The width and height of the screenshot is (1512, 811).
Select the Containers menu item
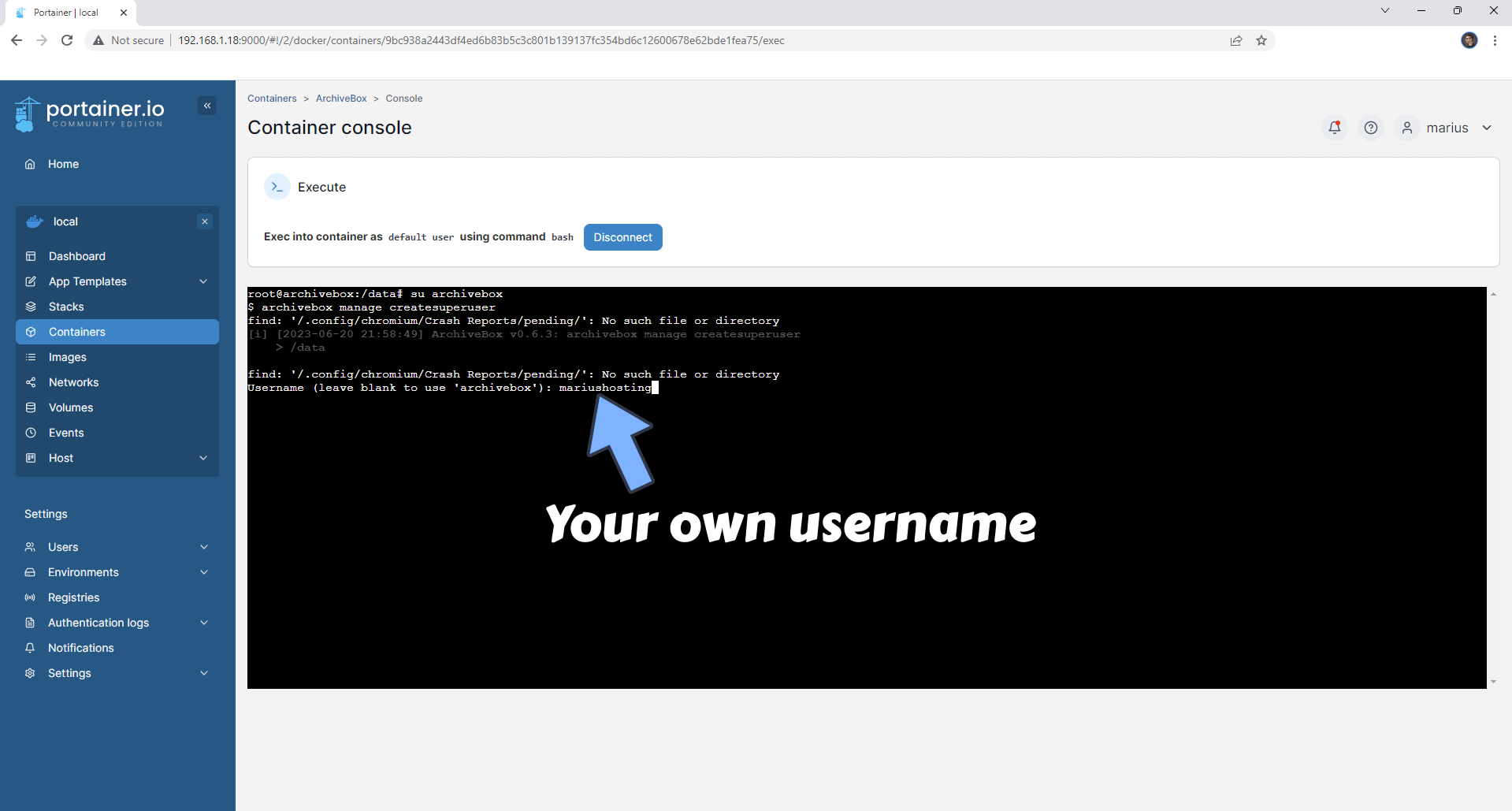(x=117, y=332)
